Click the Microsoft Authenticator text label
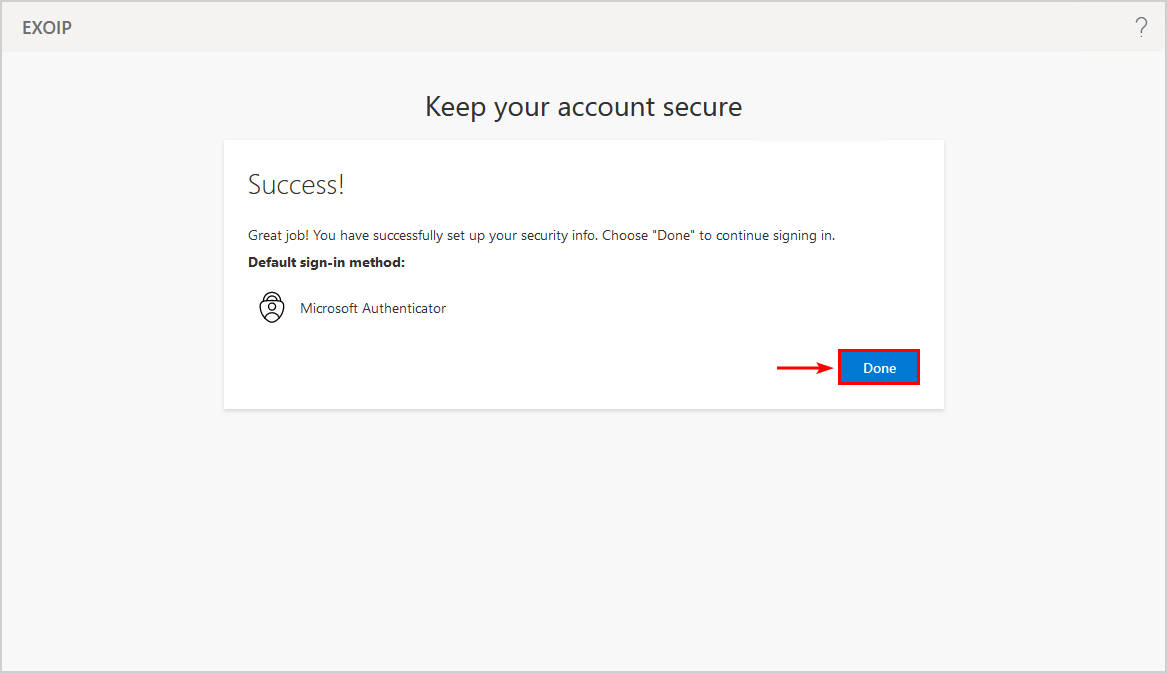This screenshot has width=1167, height=673. 373,308
